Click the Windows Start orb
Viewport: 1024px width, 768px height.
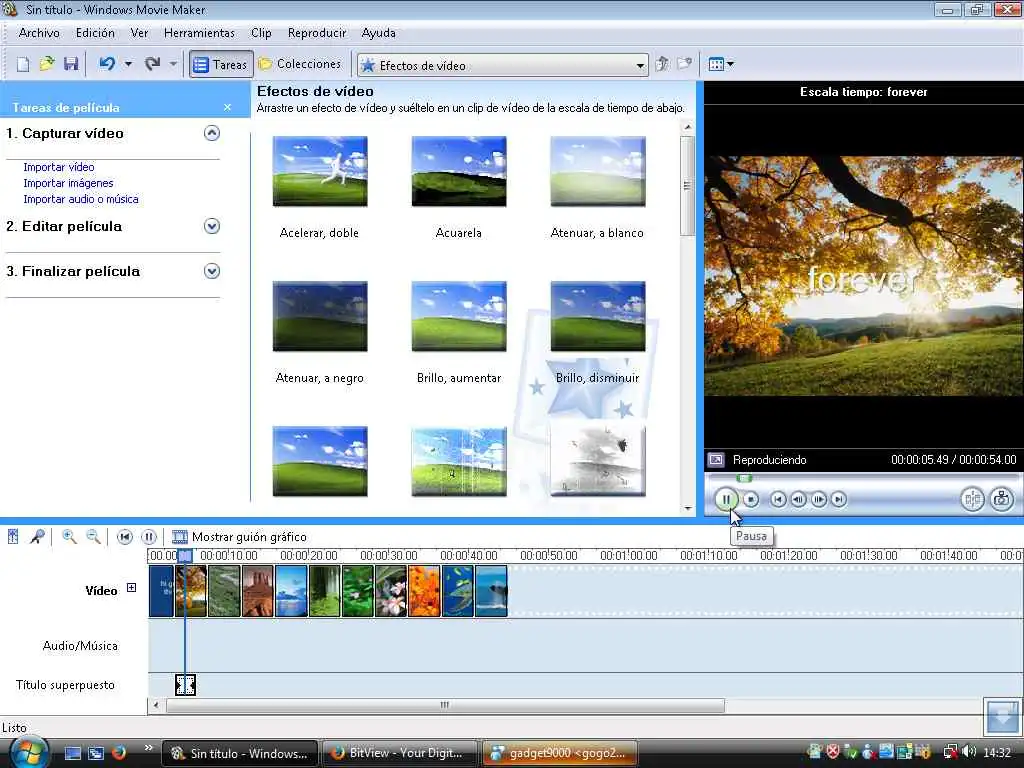tap(27, 752)
